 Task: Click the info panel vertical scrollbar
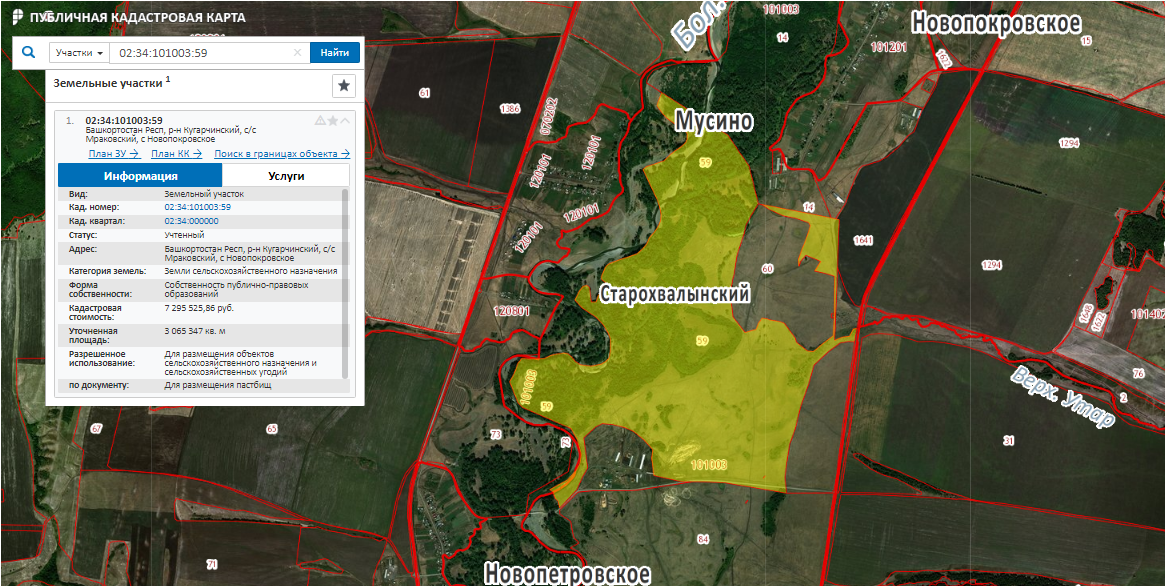click(x=346, y=280)
